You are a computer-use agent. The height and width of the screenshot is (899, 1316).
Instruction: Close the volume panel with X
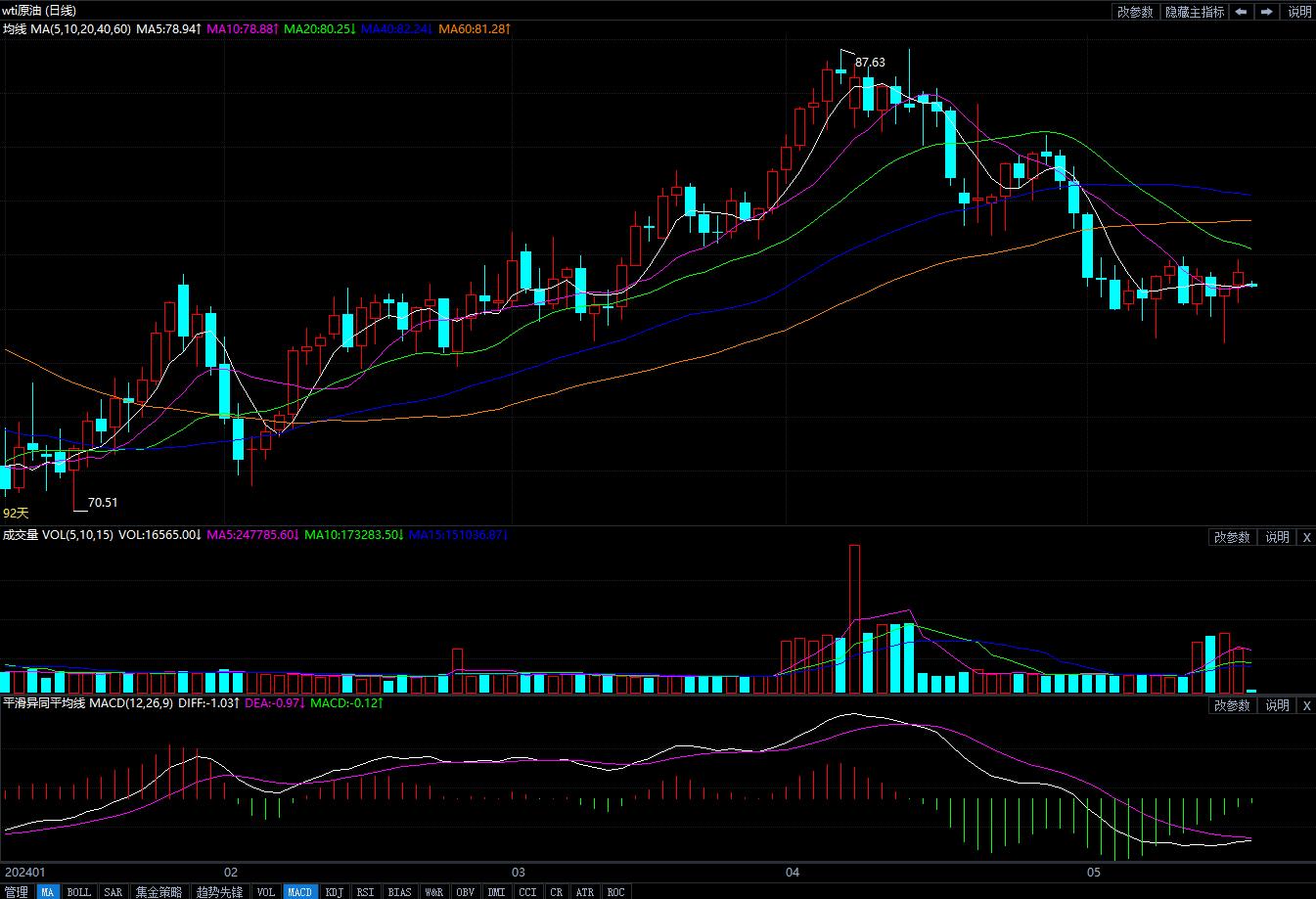[1305, 537]
